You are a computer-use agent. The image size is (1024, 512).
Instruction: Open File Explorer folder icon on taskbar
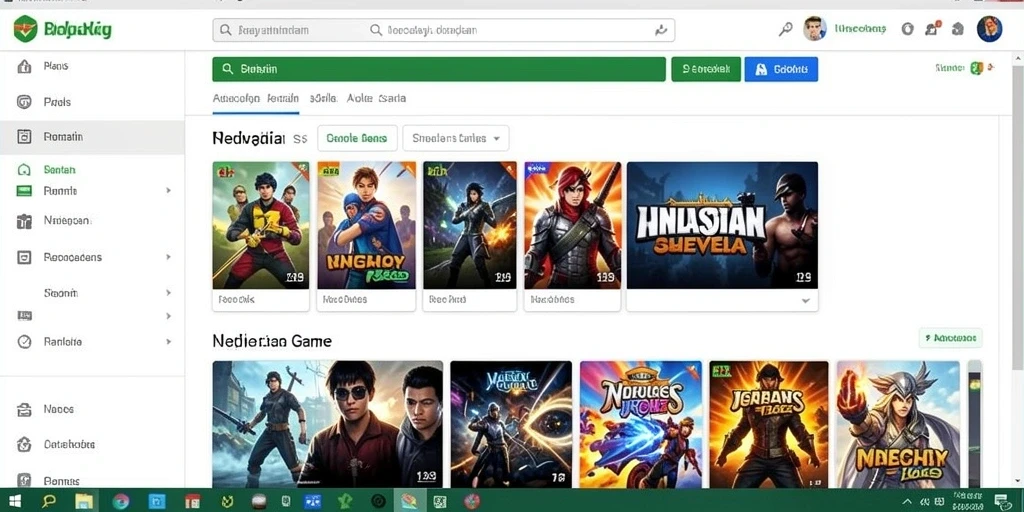(84, 501)
